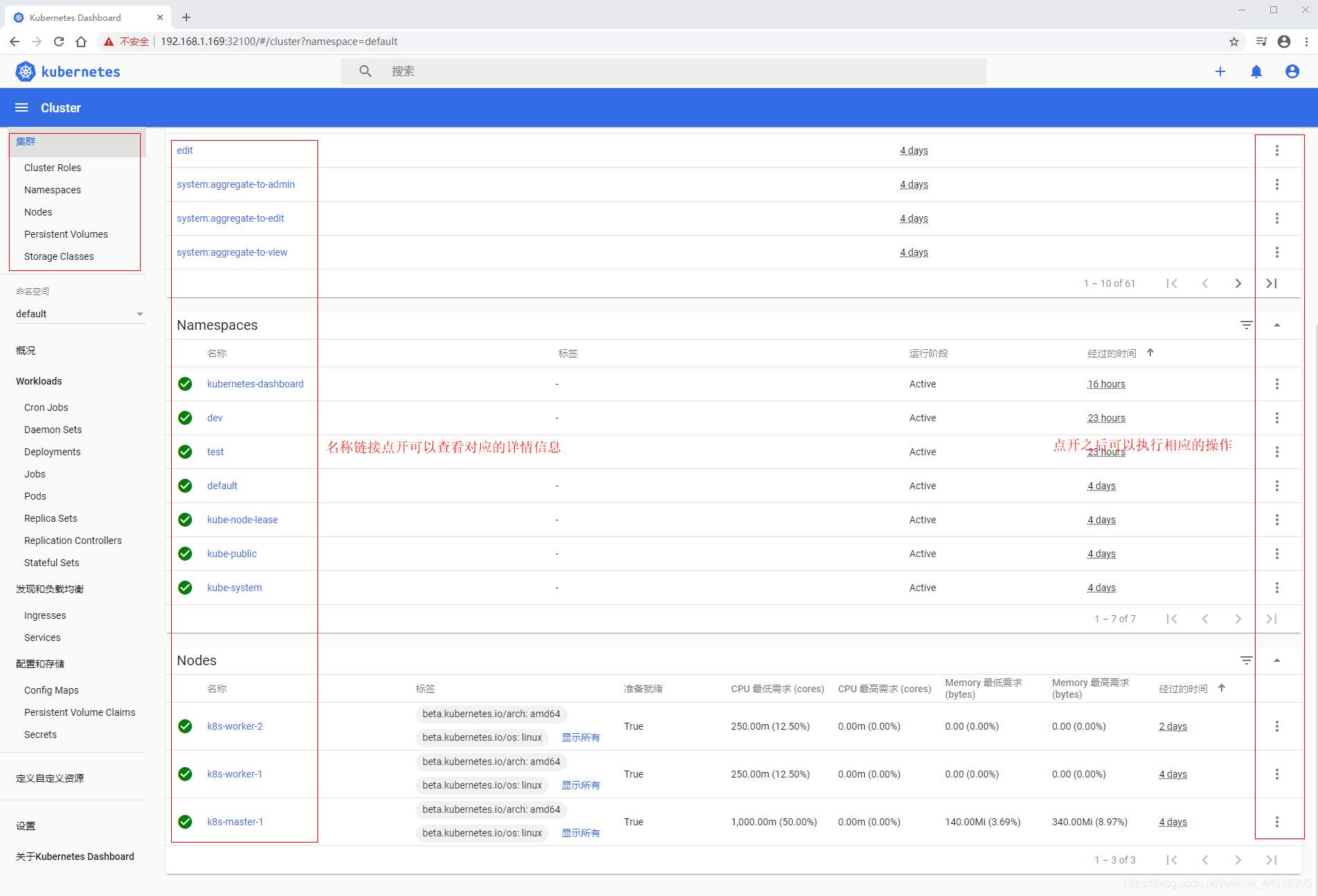1318x896 pixels.
Task: Open 关于Kubernetes Dashboard in sidebar
Action: [75, 857]
